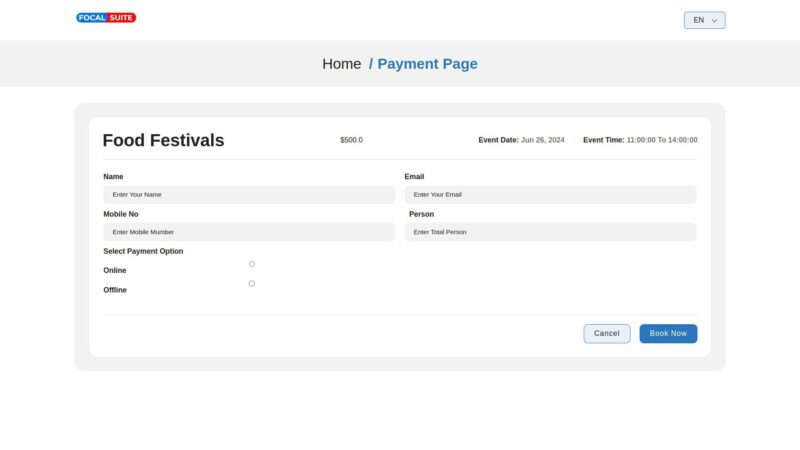Screen dimensions: 800x450
Task: Select the Online payment radio button
Action: [x=252, y=264]
